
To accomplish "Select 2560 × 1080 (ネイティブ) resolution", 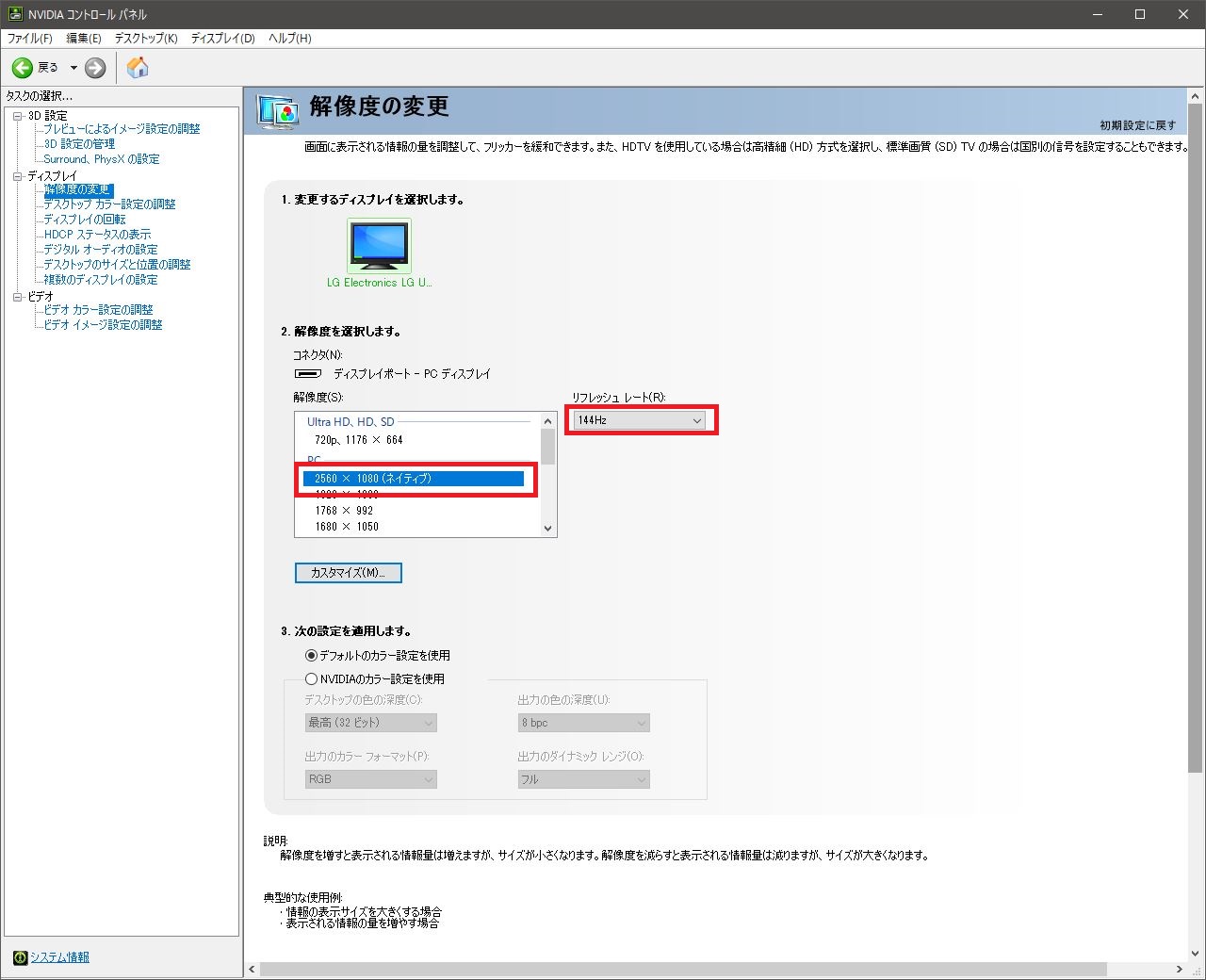I will (x=414, y=479).
